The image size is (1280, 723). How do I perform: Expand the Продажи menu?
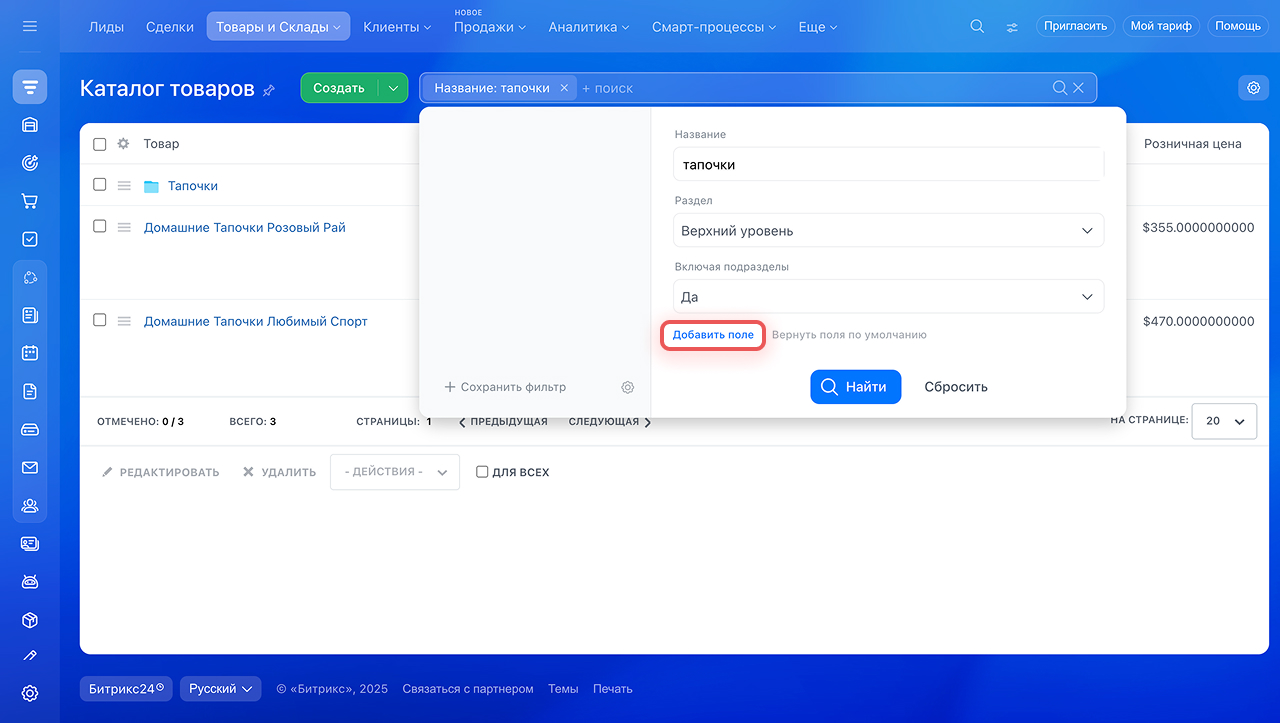(490, 27)
